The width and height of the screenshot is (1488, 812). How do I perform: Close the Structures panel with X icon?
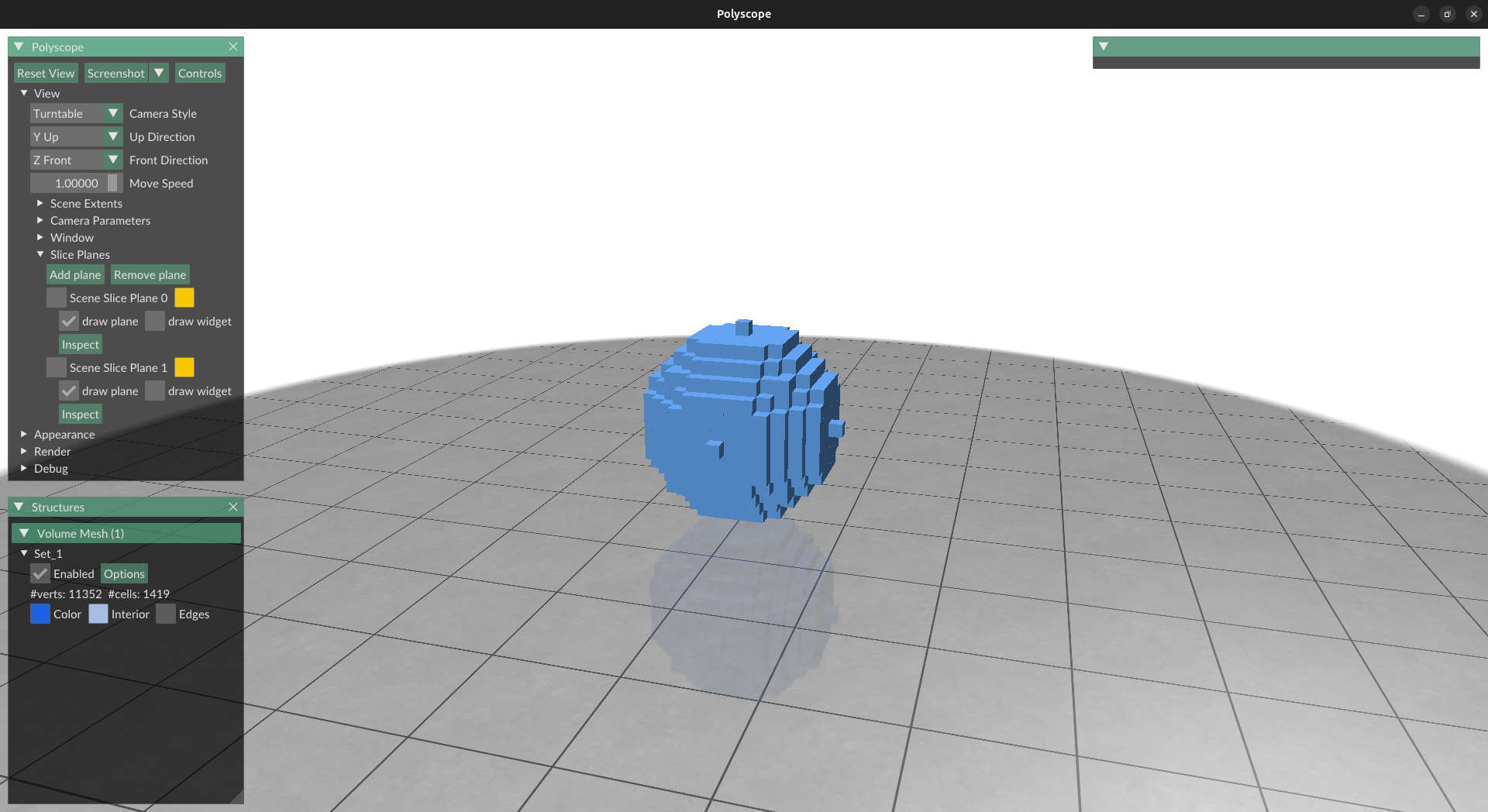click(x=233, y=507)
